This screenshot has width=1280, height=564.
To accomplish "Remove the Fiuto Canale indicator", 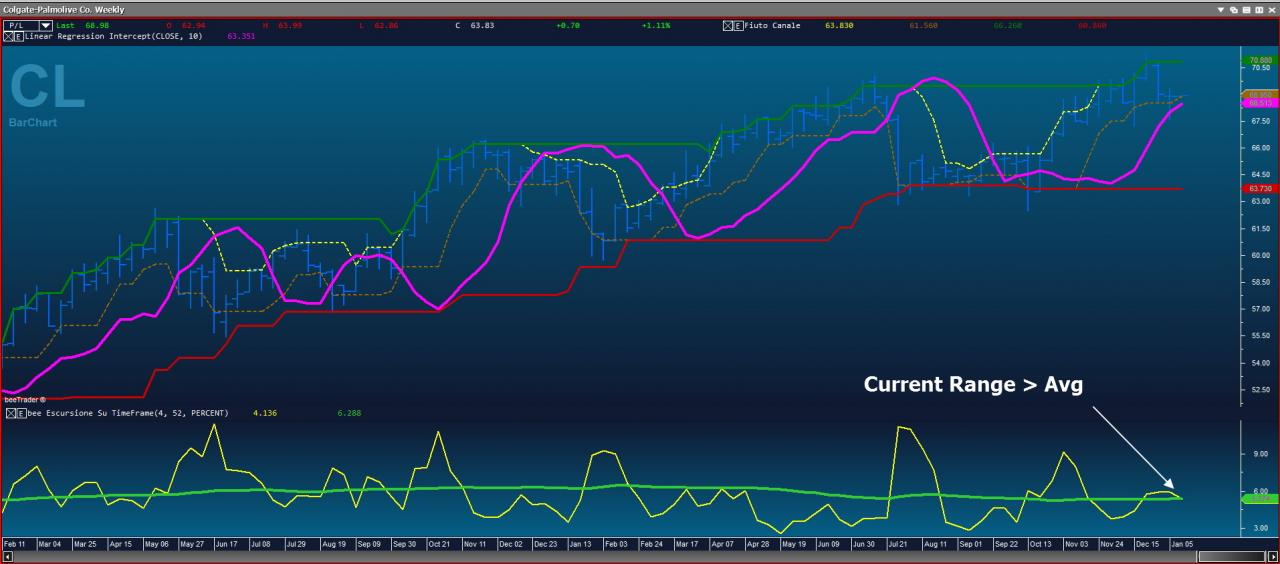I will point(728,25).
